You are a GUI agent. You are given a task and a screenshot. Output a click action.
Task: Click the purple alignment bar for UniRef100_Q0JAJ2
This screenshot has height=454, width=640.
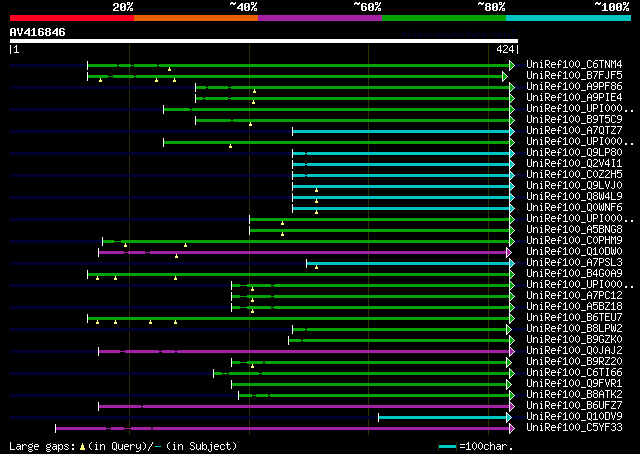(304, 352)
